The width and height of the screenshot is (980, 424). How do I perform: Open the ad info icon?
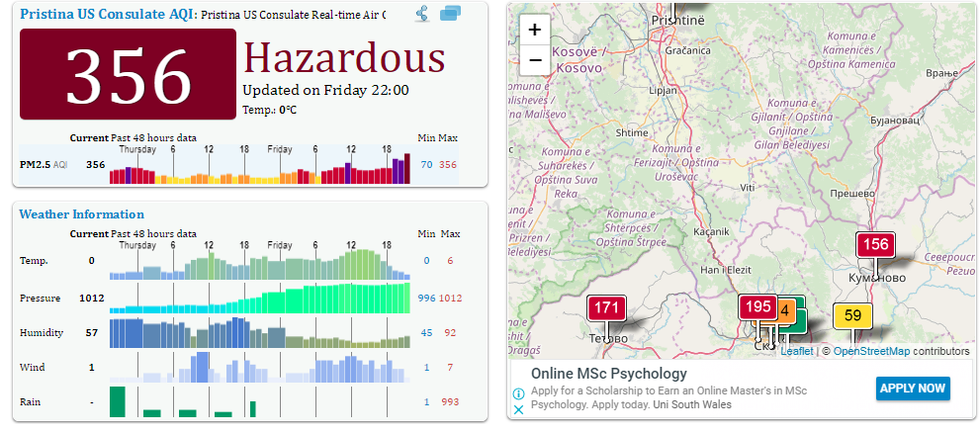[x=518, y=392]
